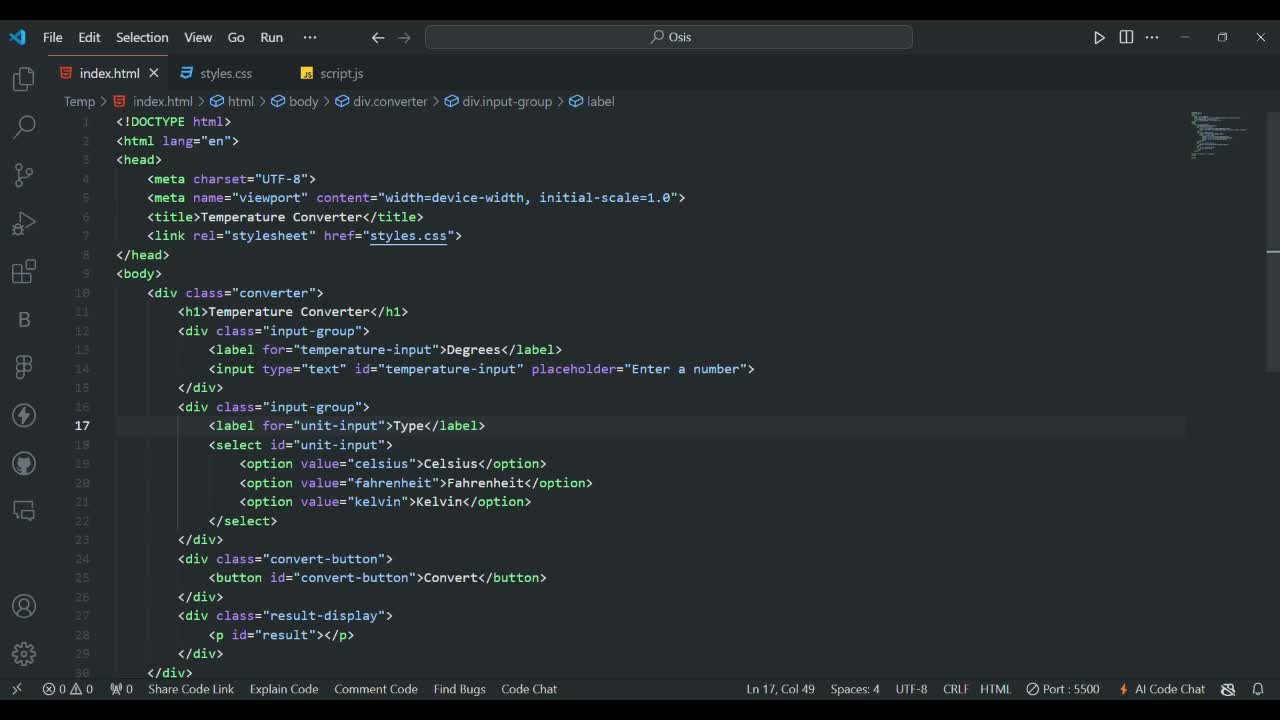The height and width of the screenshot is (720, 1280).
Task: Open the Search view icon
Action: tap(24, 127)
